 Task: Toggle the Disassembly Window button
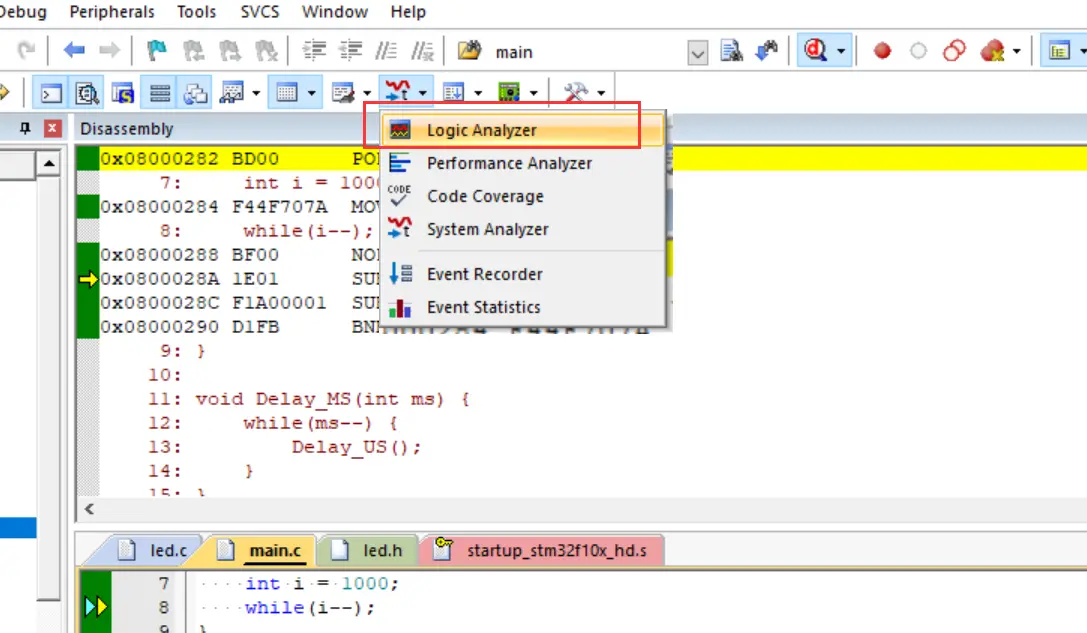(87, 93)
